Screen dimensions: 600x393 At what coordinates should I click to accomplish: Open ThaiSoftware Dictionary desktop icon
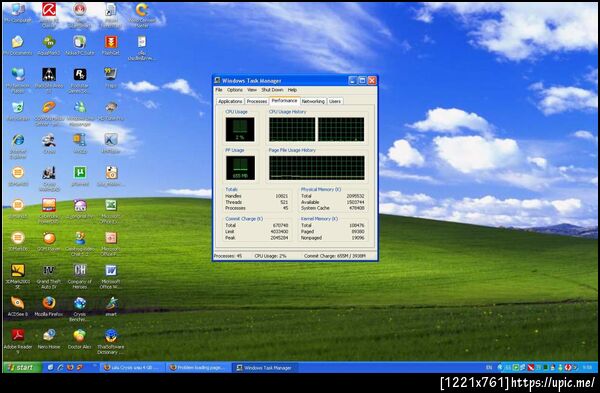coord(111,341)
